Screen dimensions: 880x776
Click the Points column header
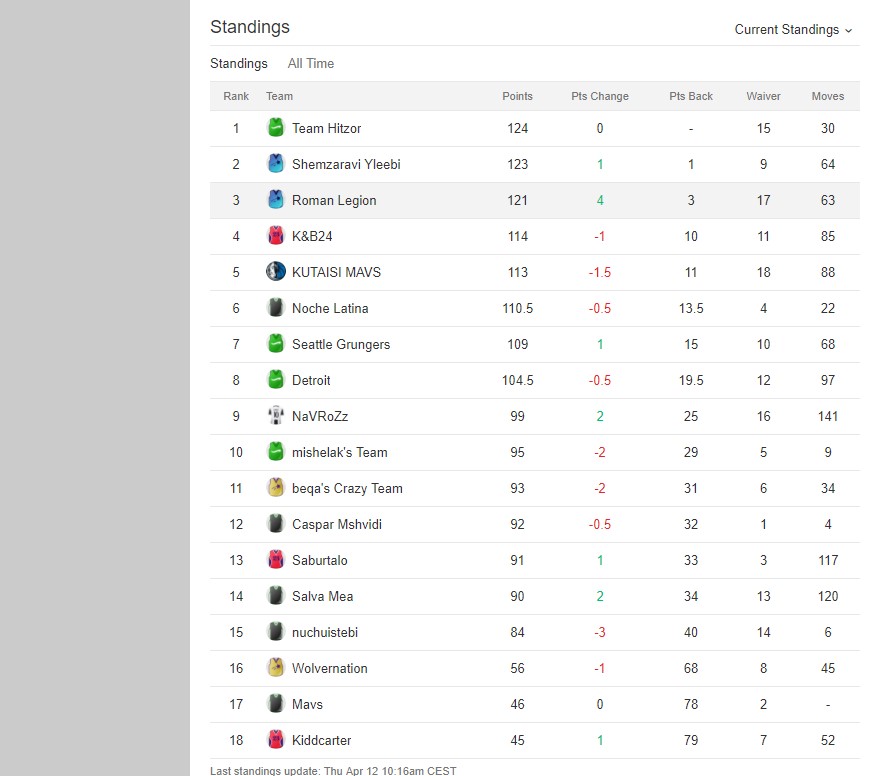(517, 96)
